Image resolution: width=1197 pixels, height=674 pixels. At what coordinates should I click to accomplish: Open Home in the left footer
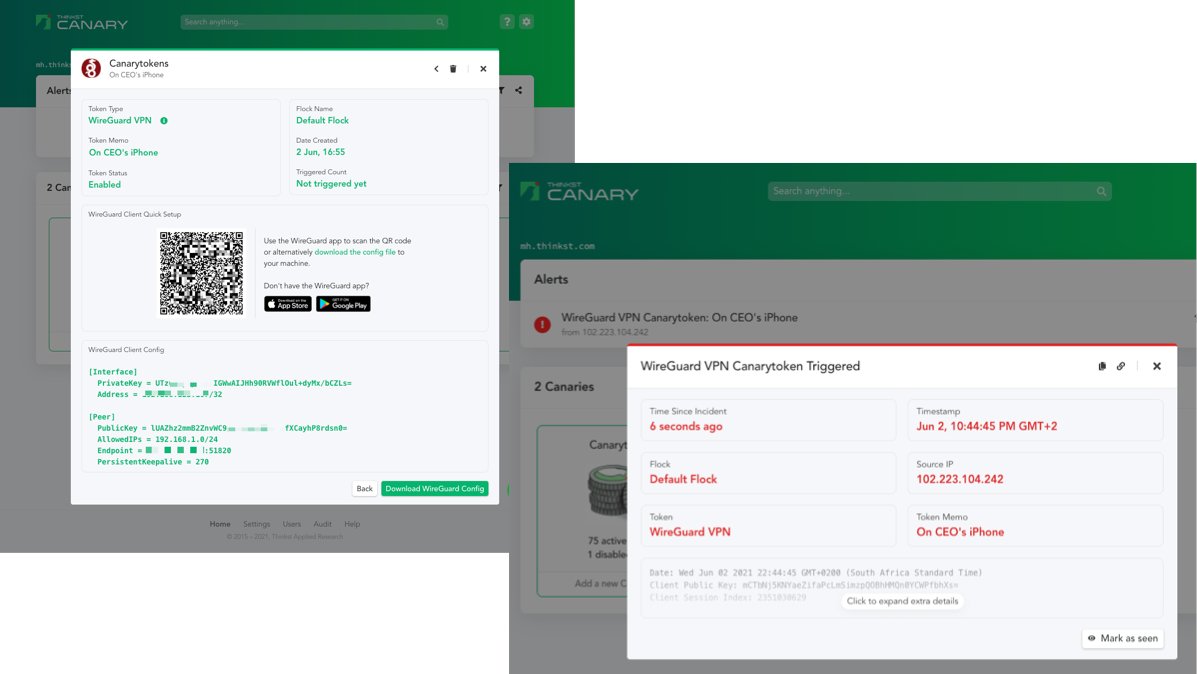(x=220, y=524)
